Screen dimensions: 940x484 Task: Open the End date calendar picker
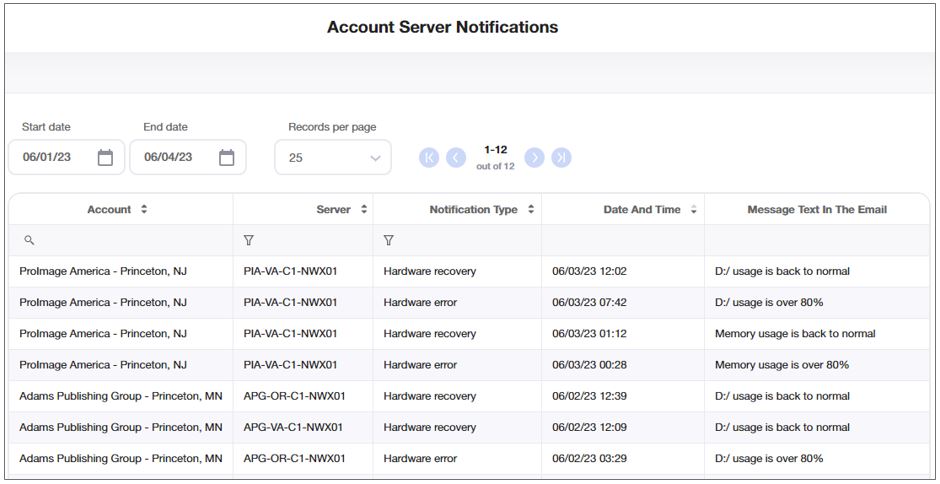(x=227, y=158)
